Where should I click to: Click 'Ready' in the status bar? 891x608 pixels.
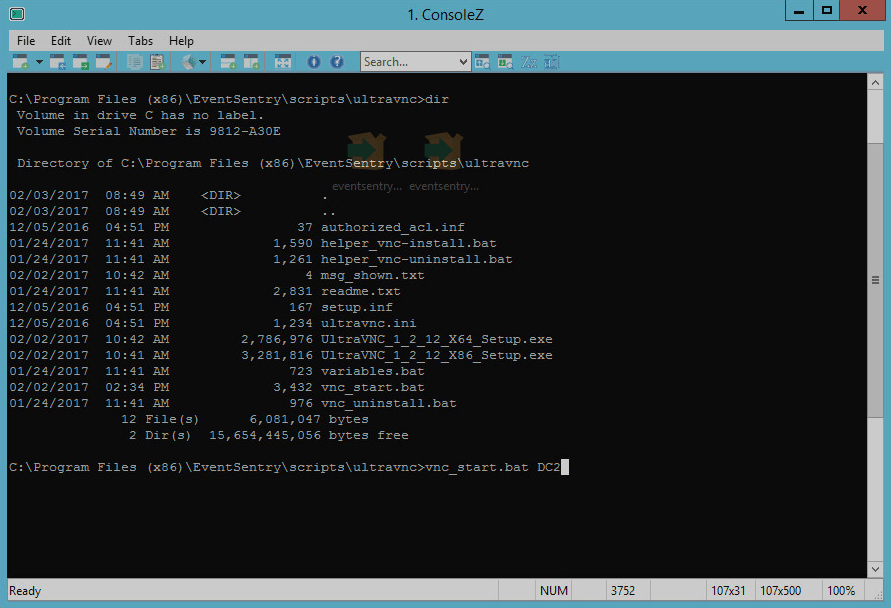[25, 591]
